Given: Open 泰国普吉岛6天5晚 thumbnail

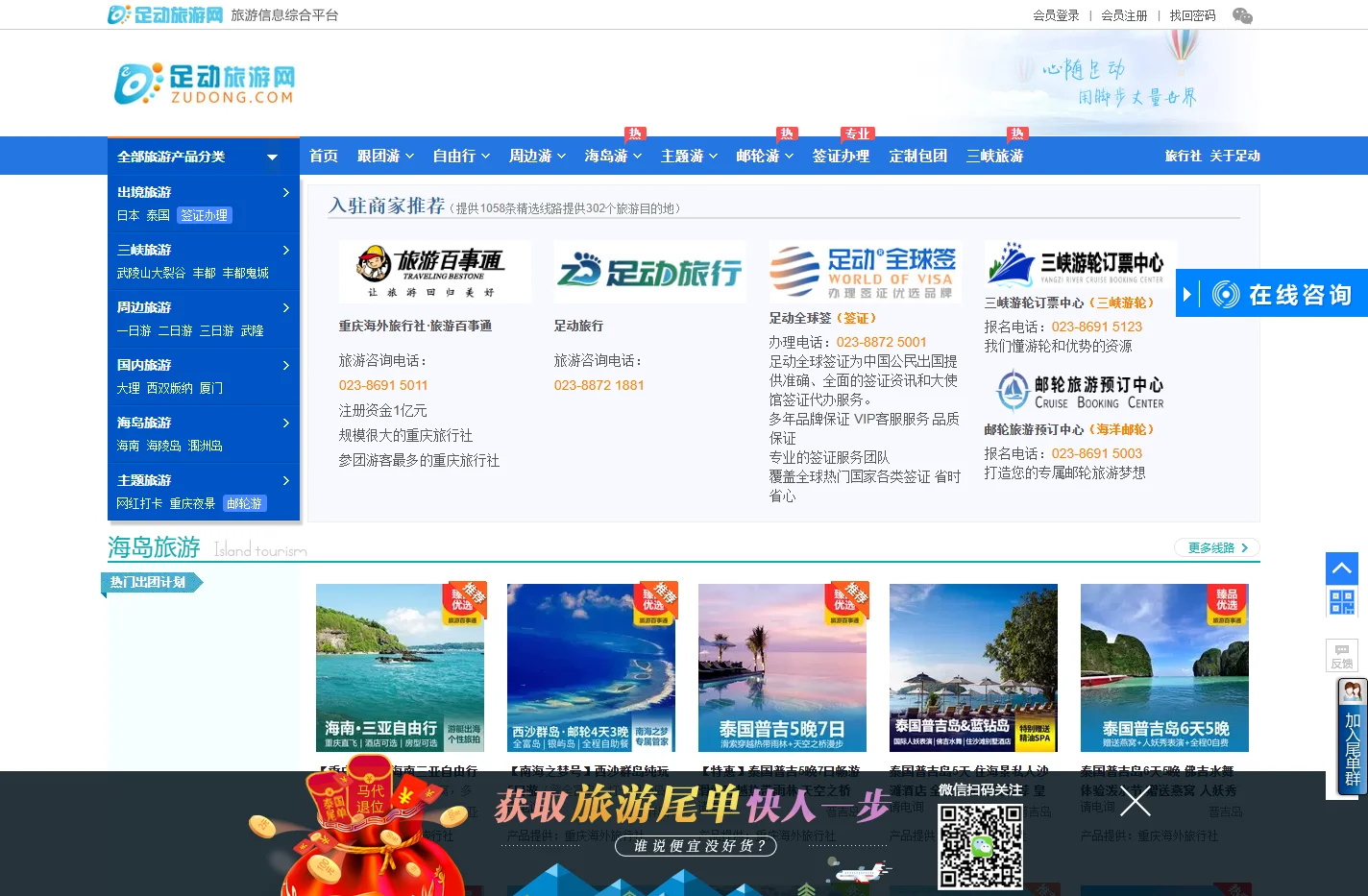Looking at the screenshot, I should [1164, 667].
